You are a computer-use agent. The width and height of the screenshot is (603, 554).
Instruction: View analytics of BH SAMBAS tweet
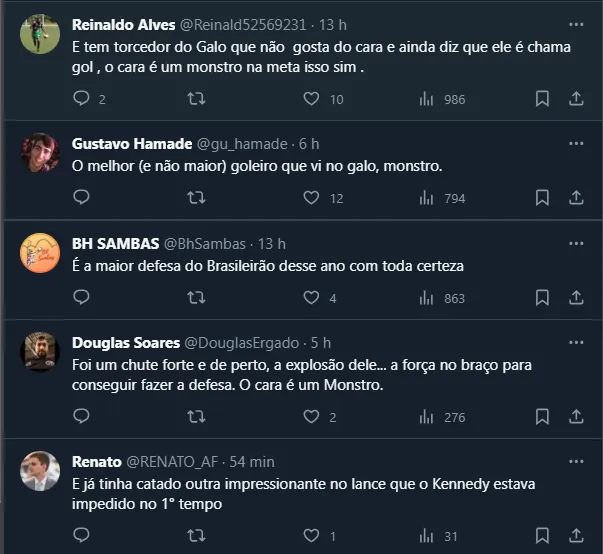(427, 298)
